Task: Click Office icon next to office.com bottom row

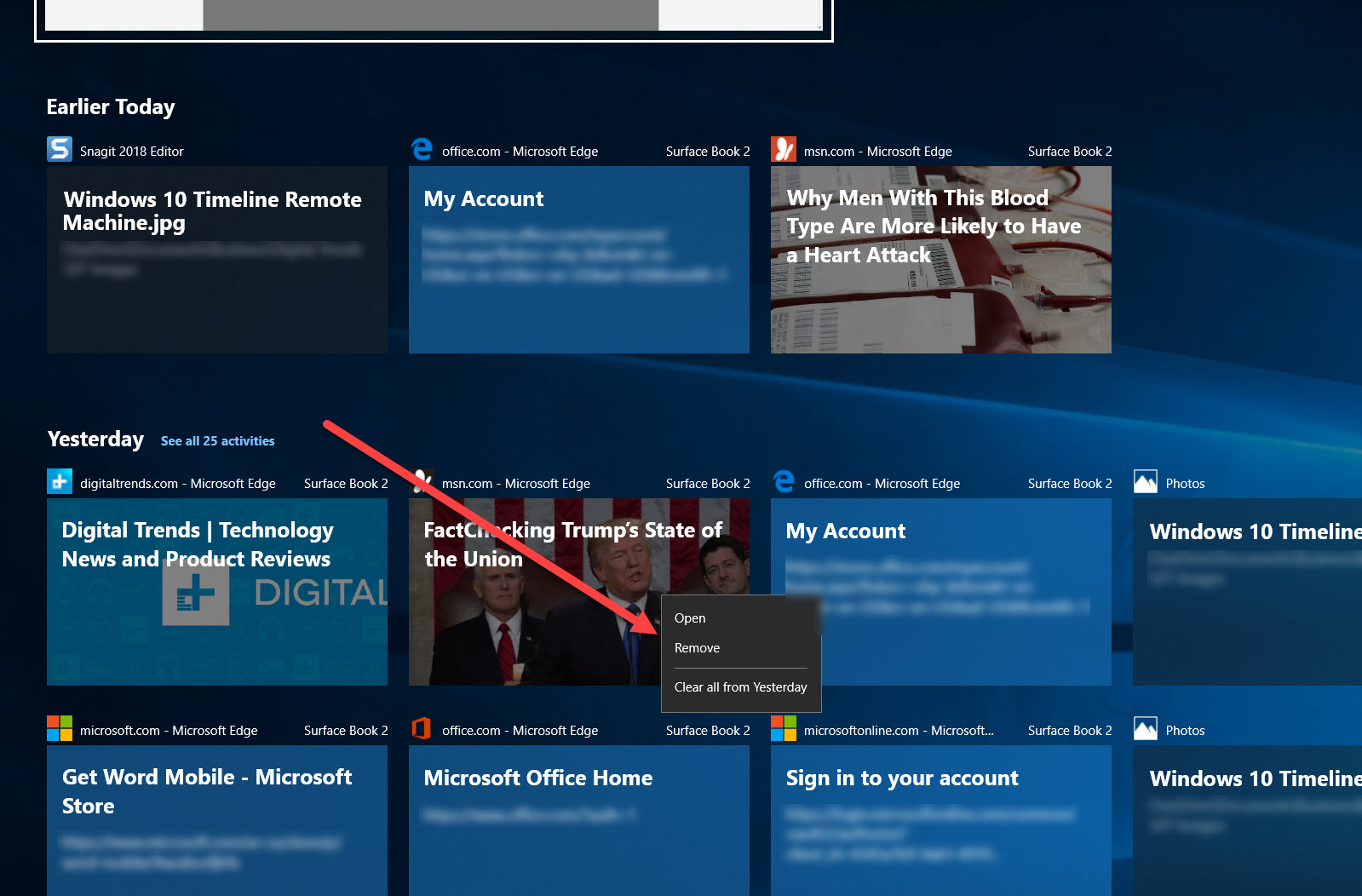Action: tap(421, 728)
